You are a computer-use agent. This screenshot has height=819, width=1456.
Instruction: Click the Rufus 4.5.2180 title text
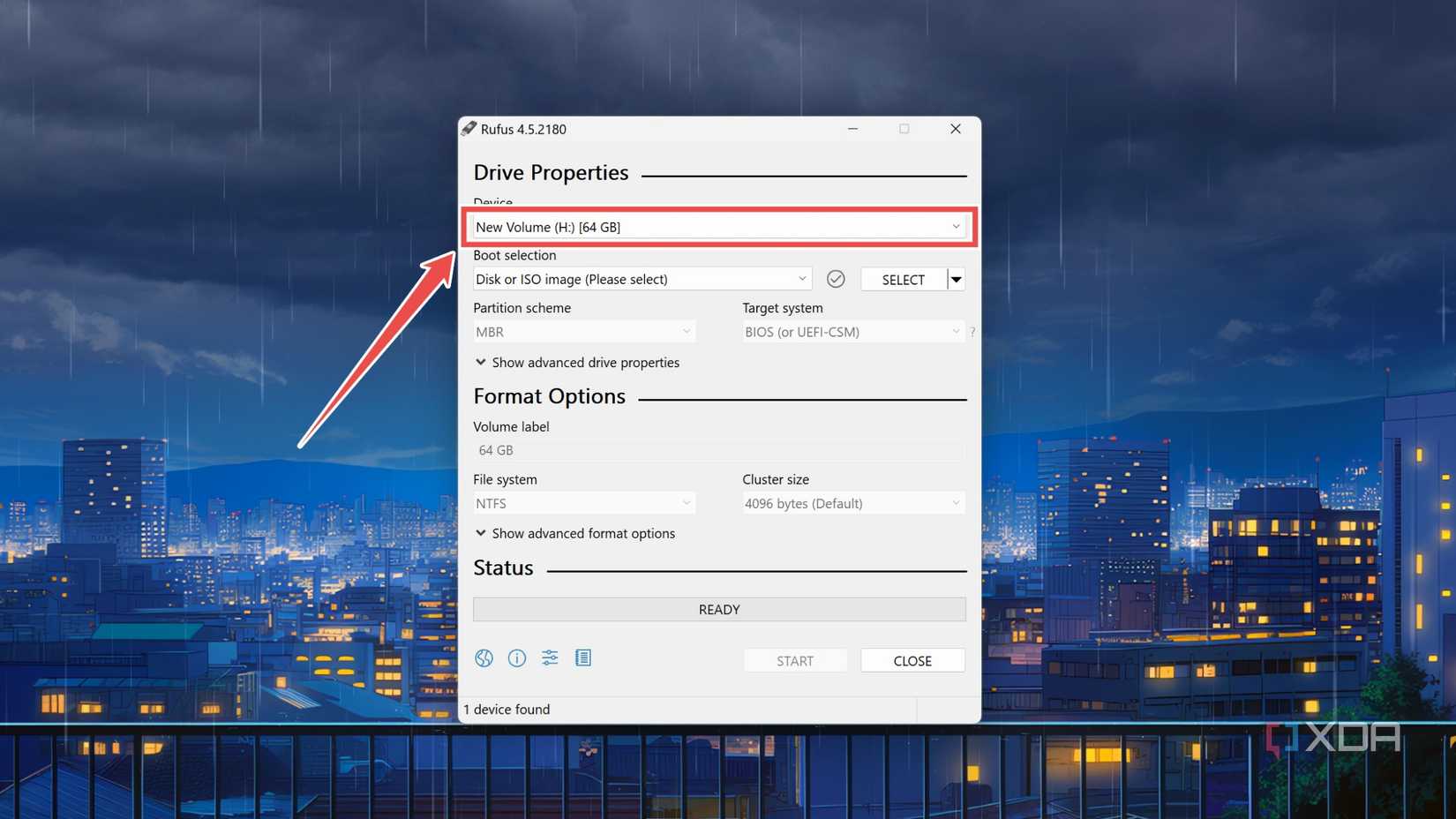point(523,129)
